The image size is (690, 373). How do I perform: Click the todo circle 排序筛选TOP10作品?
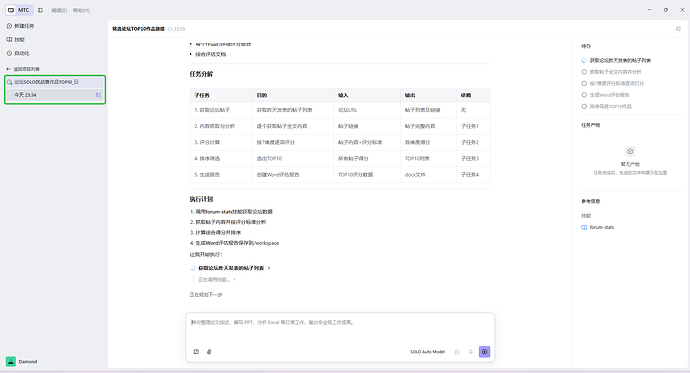point(584,106)
